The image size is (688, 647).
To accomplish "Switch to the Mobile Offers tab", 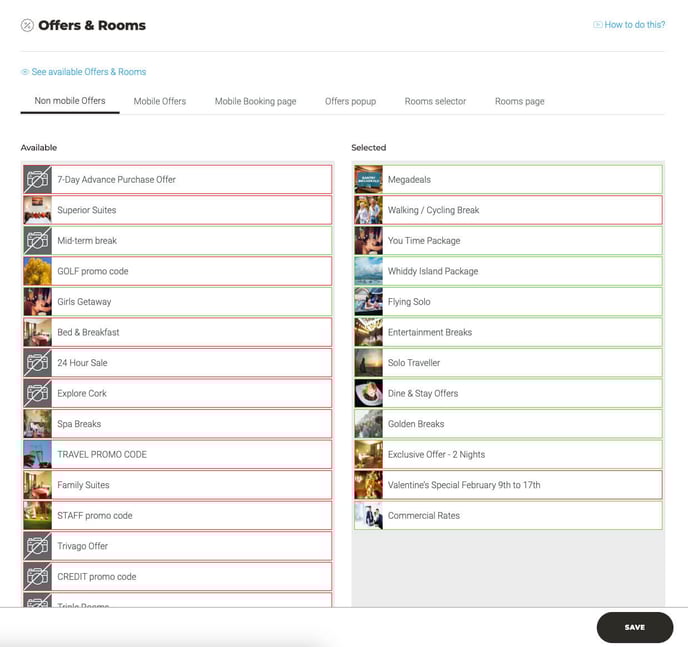I will pyautogui.click(x=160, y=101).
